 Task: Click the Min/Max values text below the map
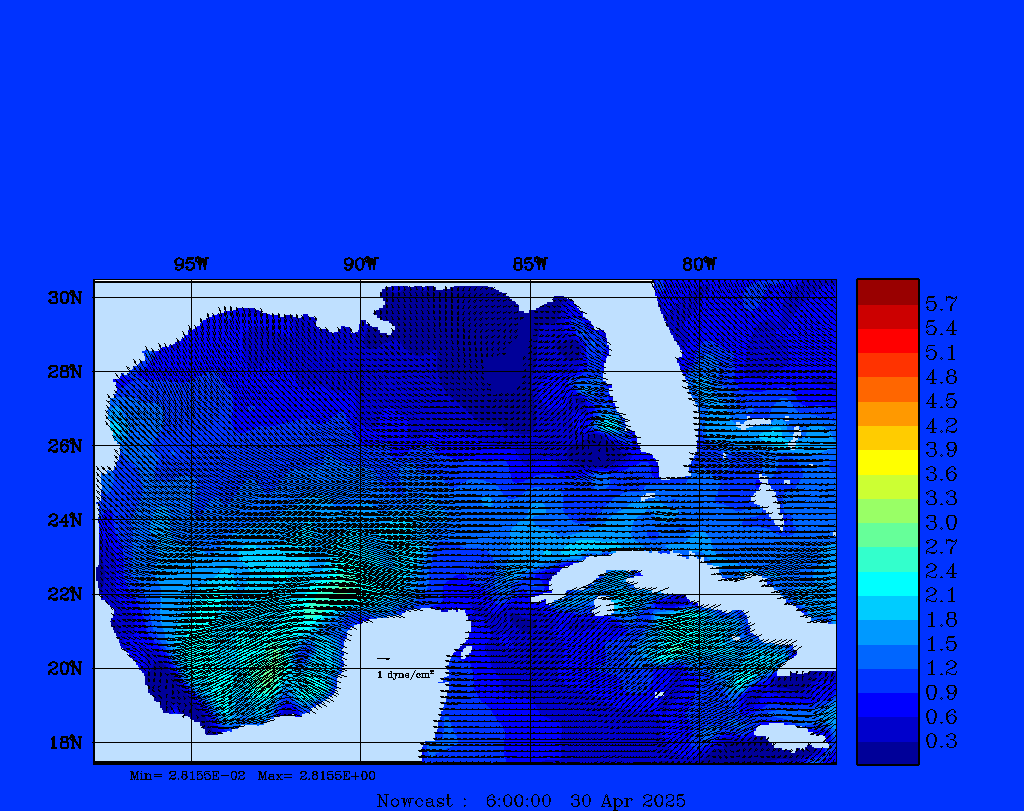click(x=252, y=775)
